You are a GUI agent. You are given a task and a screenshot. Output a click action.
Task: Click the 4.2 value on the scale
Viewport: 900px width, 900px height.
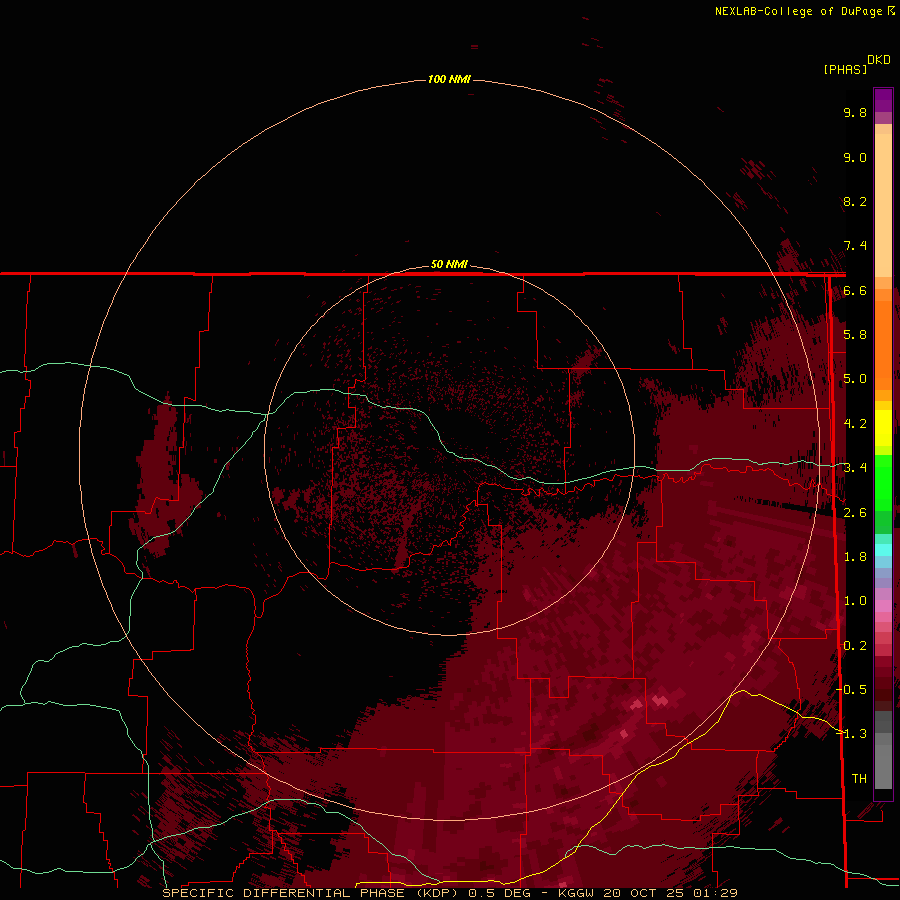(855, 424)
